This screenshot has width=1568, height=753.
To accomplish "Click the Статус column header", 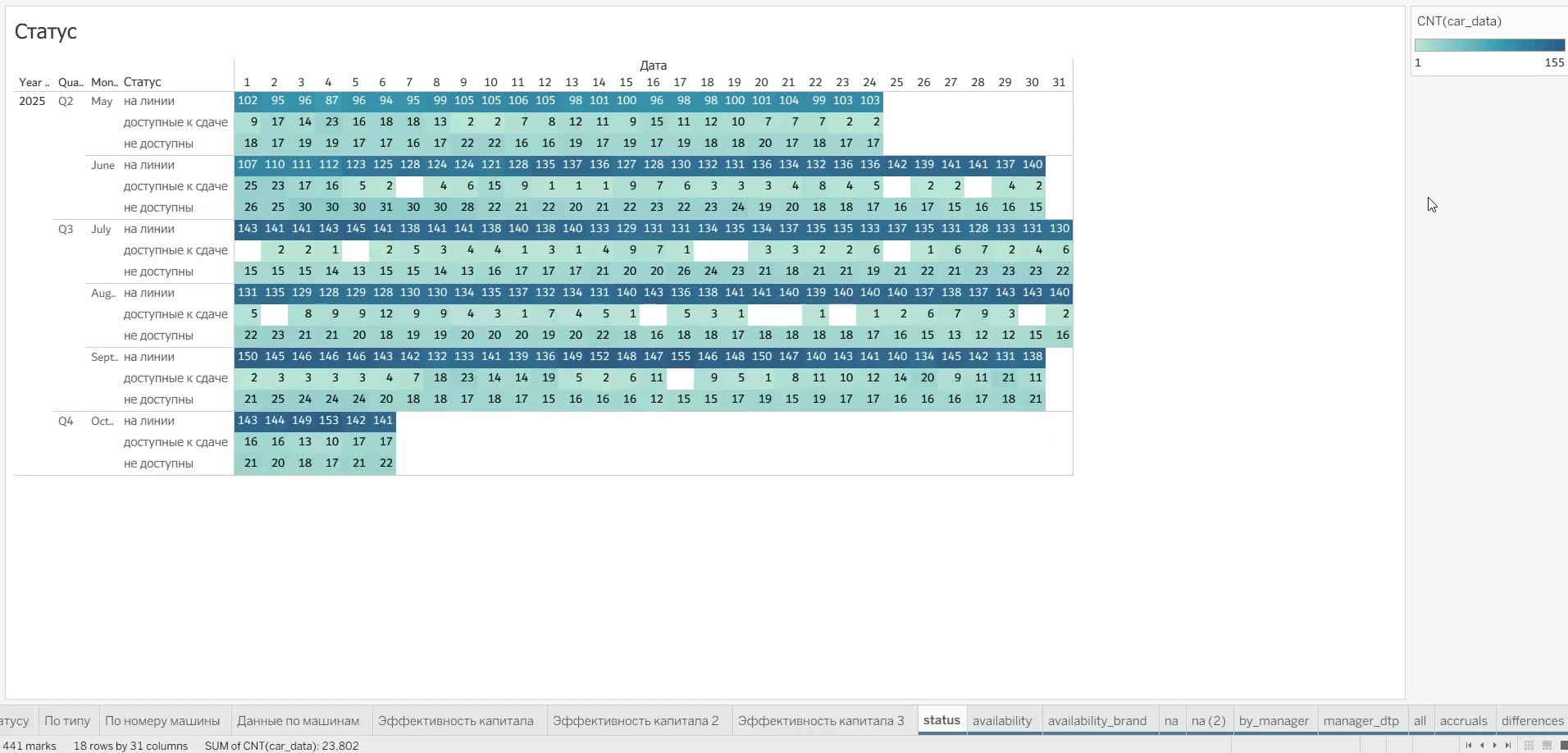I will tap(143, 82).
